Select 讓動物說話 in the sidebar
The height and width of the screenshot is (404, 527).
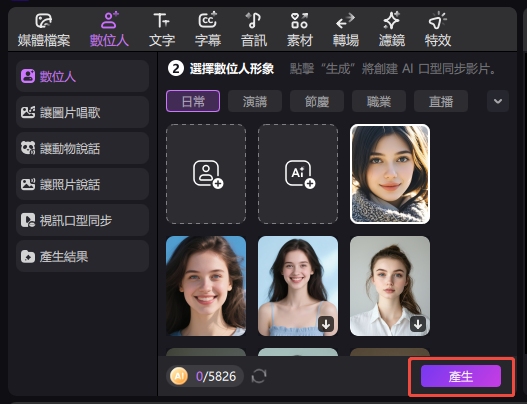82,148
